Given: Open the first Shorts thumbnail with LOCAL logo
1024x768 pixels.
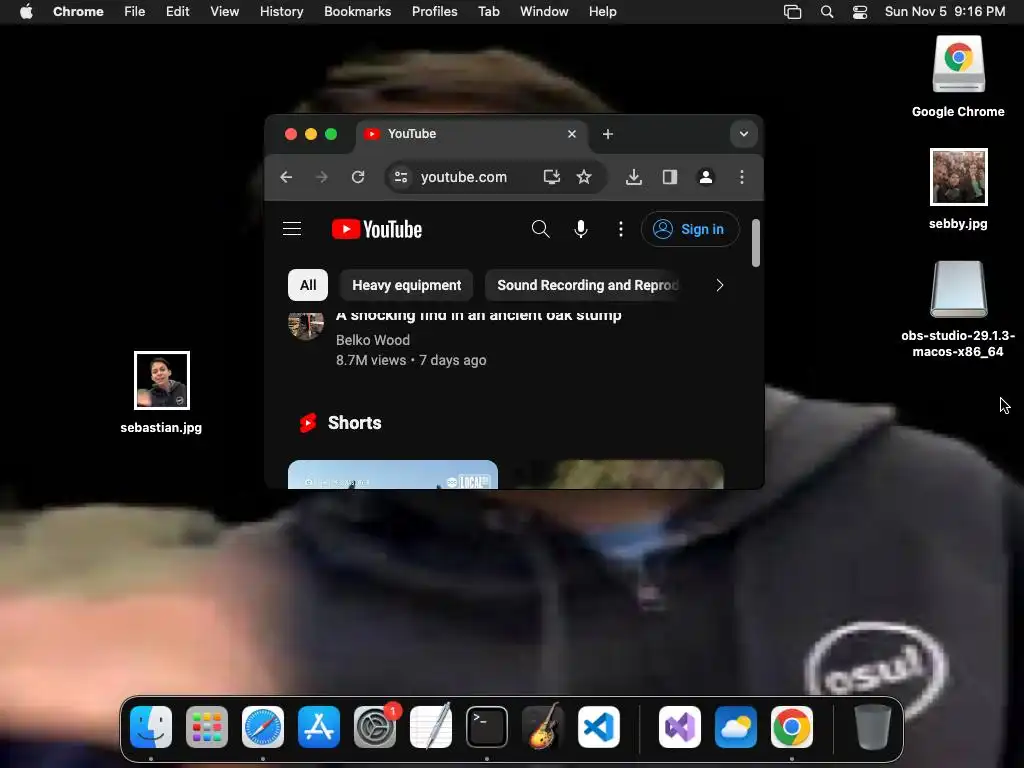Looking at the screenshot, I should [x=392, y=475].
